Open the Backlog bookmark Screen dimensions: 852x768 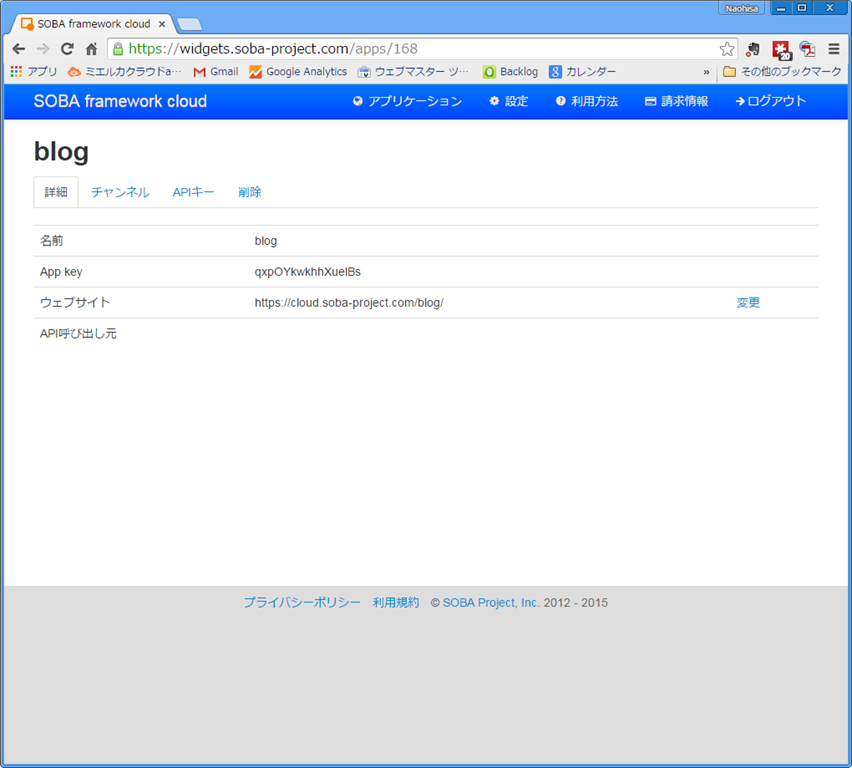pos(510,72)
